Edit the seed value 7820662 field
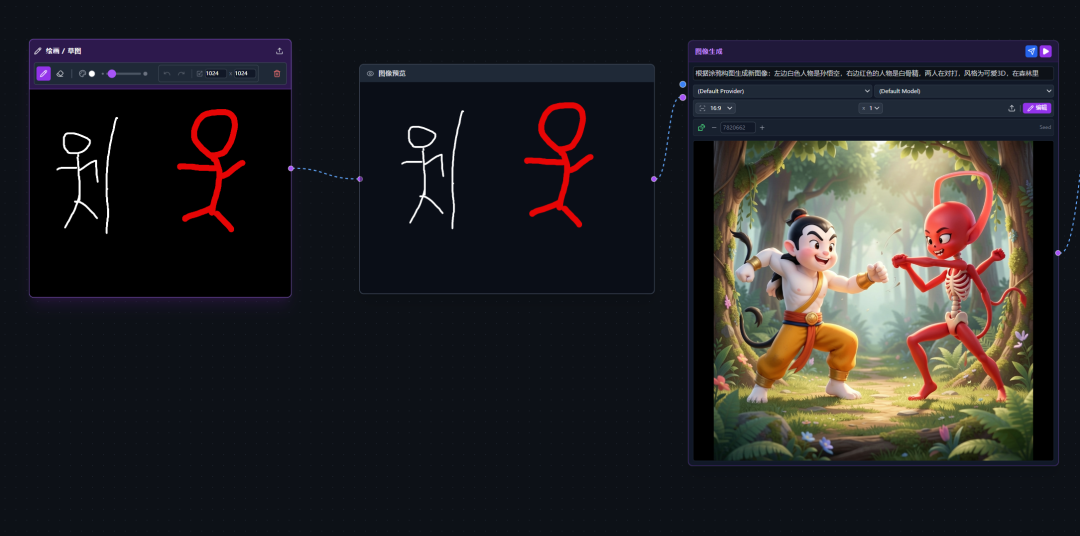Screen dimensions: 1080x536 pyautogui.click(x=738, y=127)
